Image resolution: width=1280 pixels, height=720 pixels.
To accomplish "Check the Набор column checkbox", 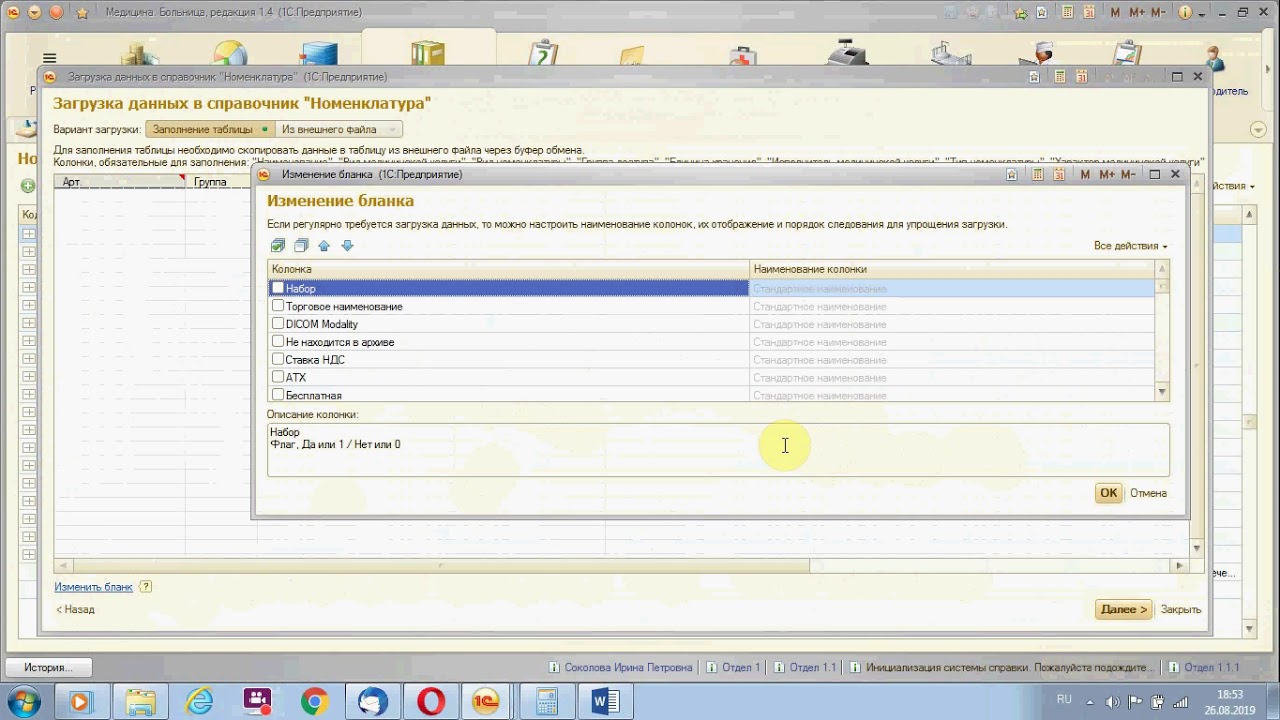I will tap(278, 288).
